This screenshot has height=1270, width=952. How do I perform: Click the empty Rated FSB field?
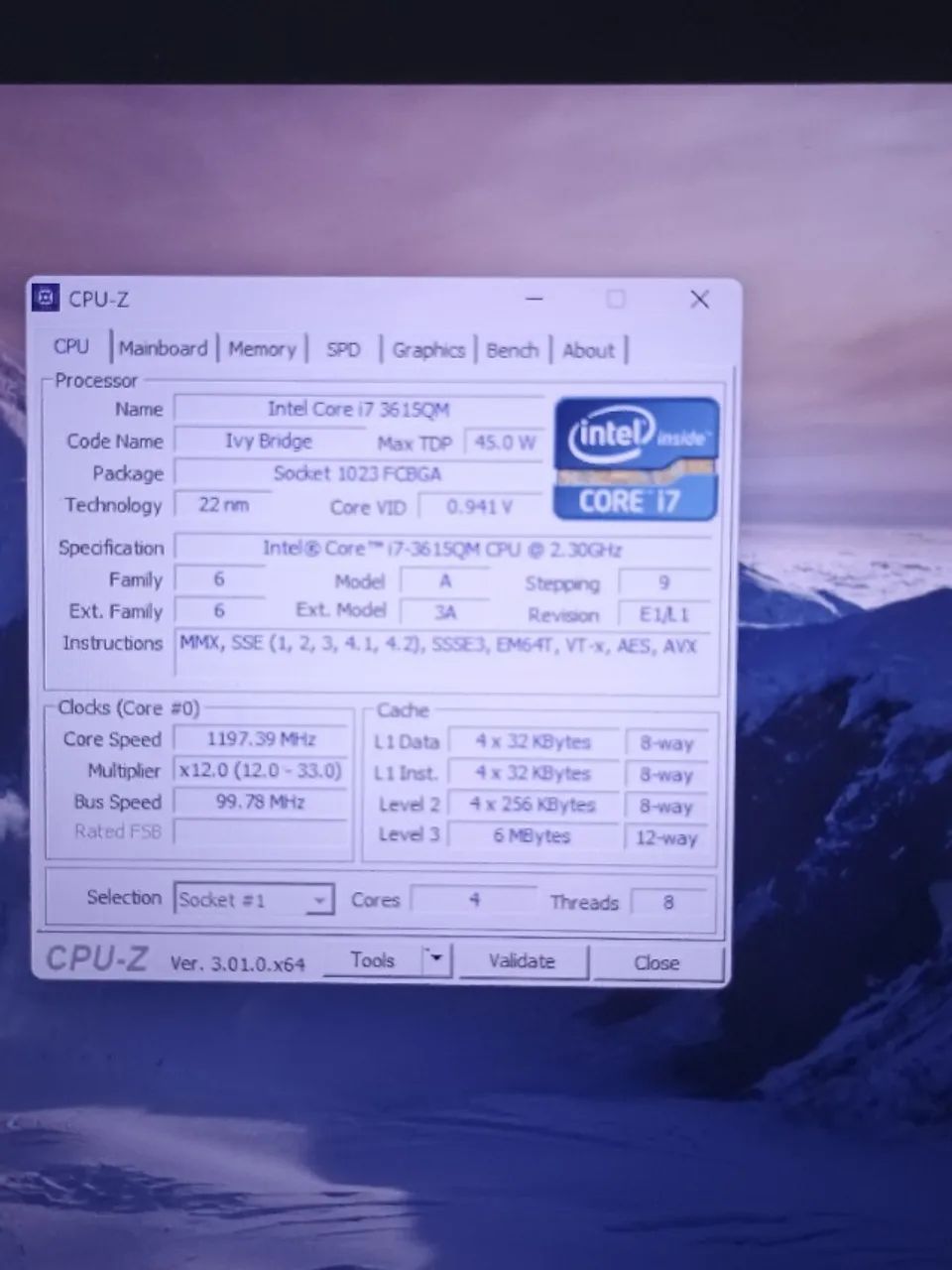(x=261, y=832)
